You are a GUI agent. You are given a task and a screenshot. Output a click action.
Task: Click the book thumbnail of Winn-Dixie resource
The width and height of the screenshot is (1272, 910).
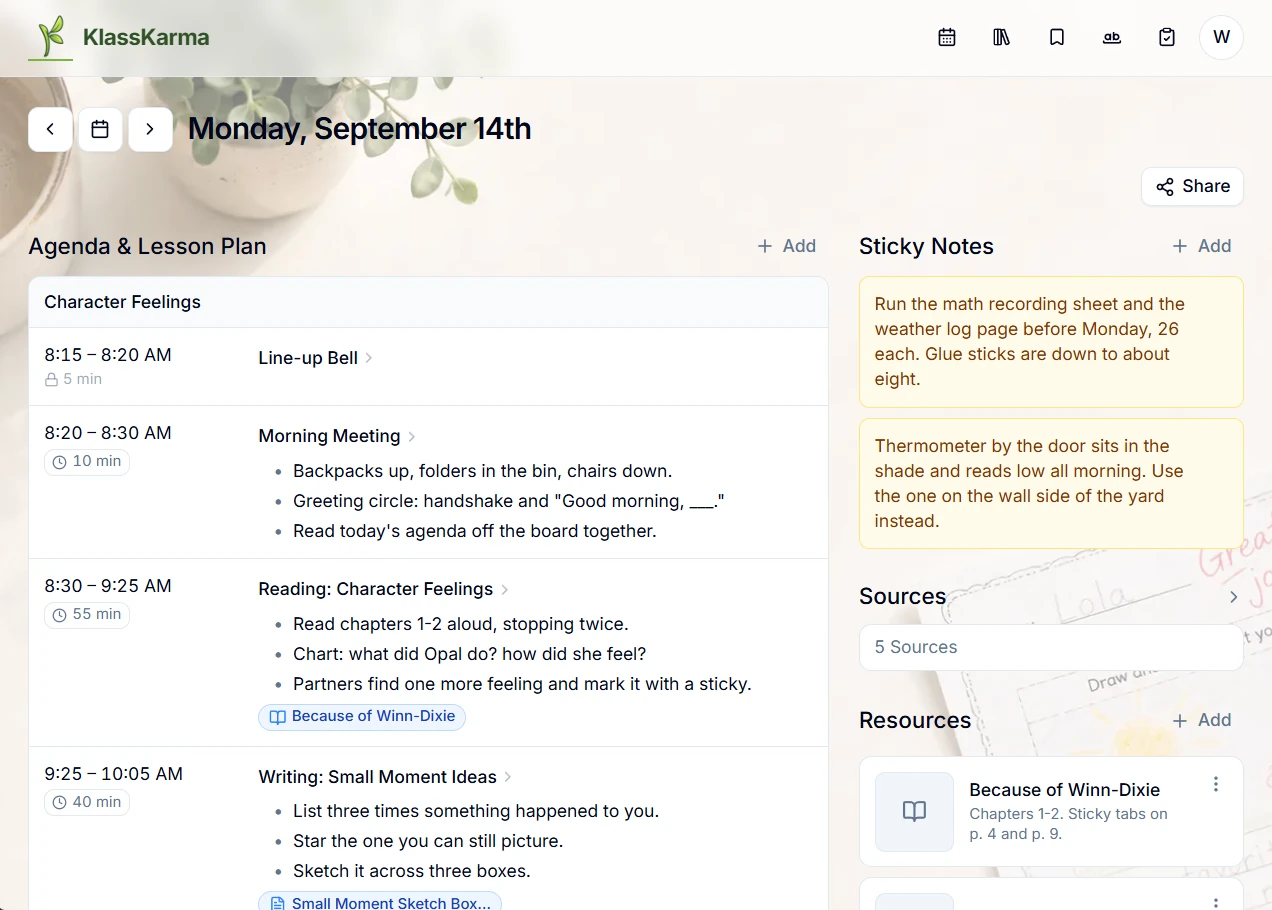pyautogui.click(x=914, y=811)
